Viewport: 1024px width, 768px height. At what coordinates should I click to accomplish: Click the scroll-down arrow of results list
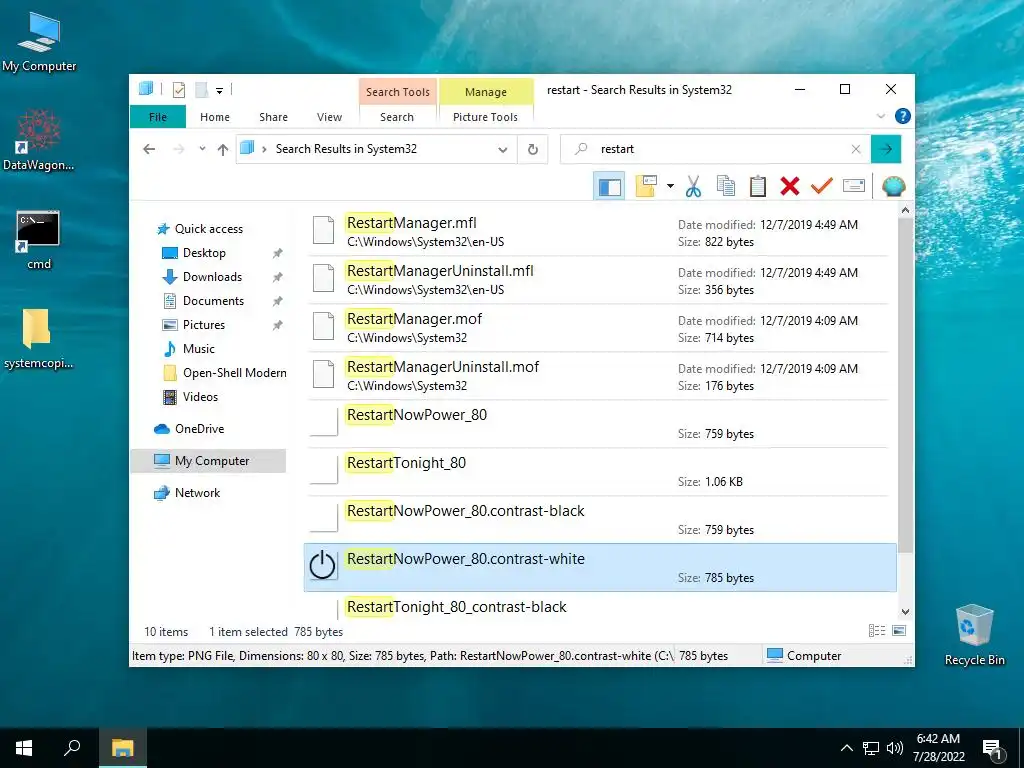coord(905,612)
